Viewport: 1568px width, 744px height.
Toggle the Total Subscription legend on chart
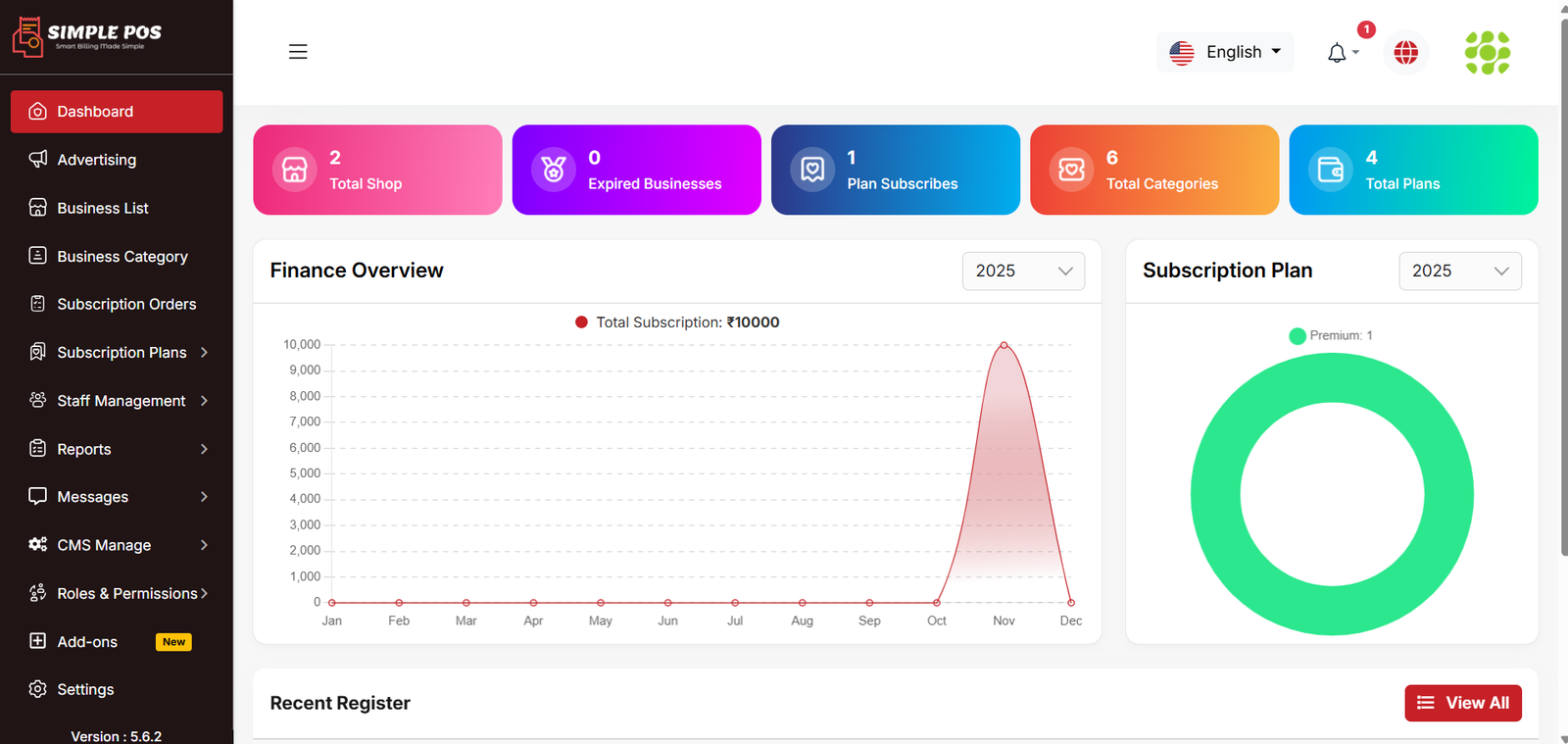(x=677, y=322)
